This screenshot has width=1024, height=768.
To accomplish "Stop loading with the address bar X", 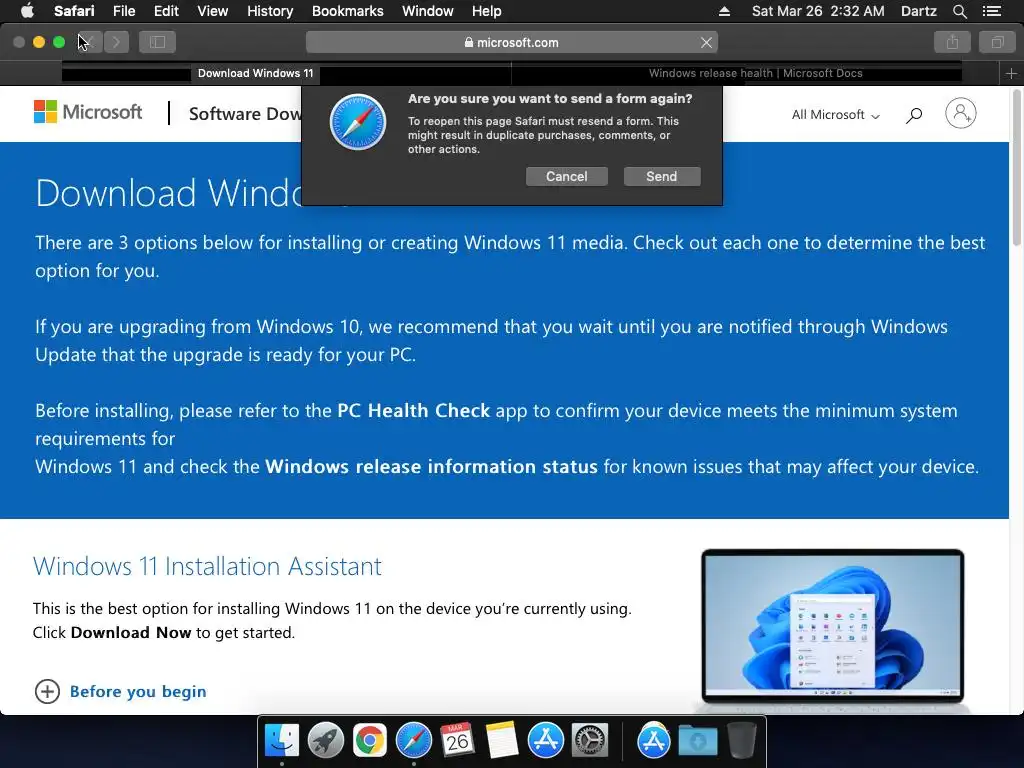I will (706, 42).
